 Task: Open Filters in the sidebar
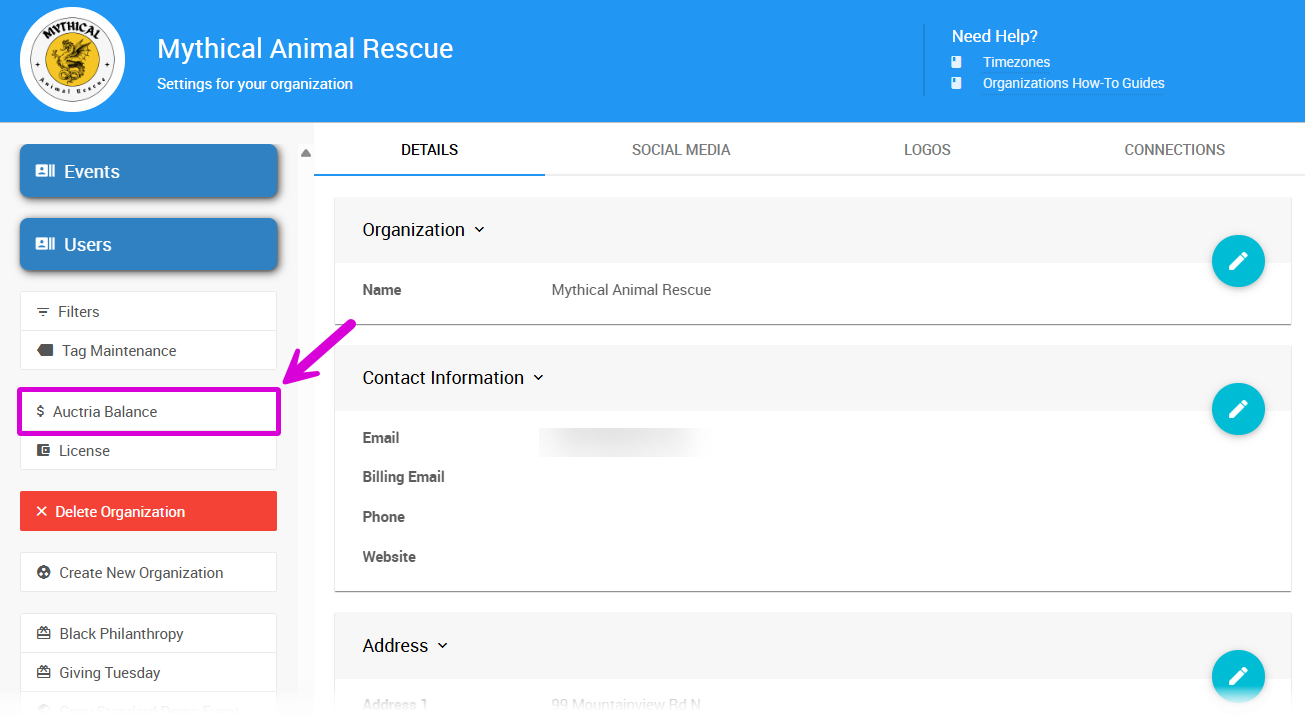[x=148, y=312]
